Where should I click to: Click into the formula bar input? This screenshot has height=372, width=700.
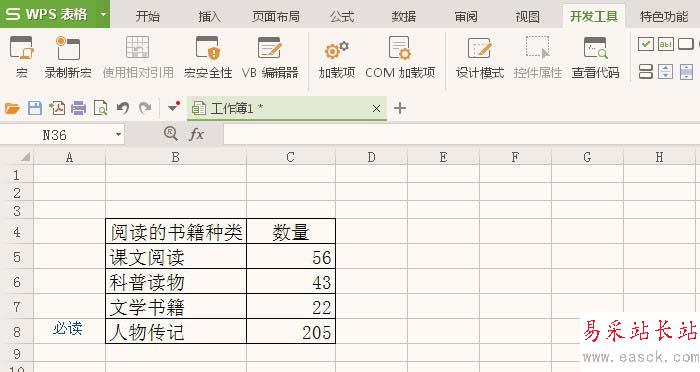point(461,134)
